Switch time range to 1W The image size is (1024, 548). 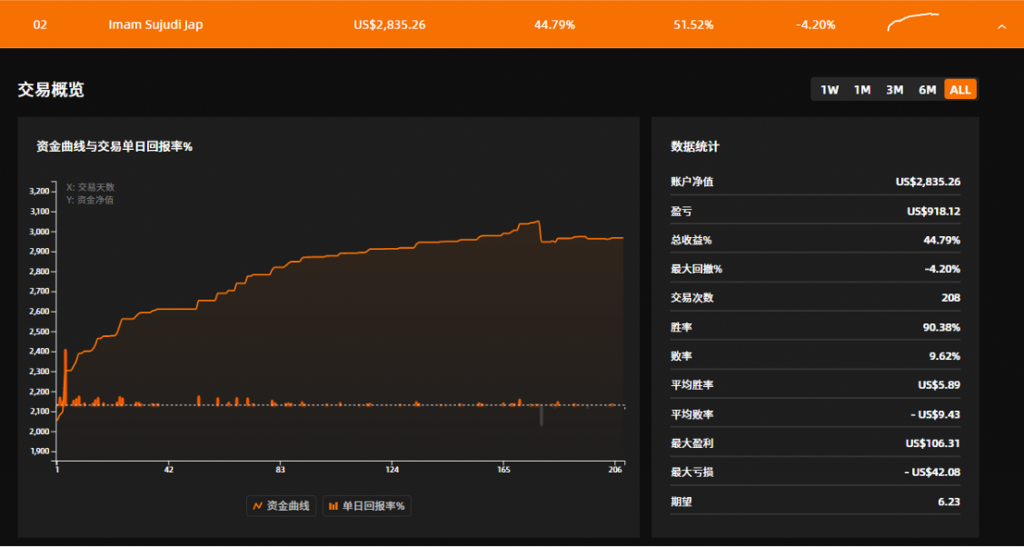(829, 90)
